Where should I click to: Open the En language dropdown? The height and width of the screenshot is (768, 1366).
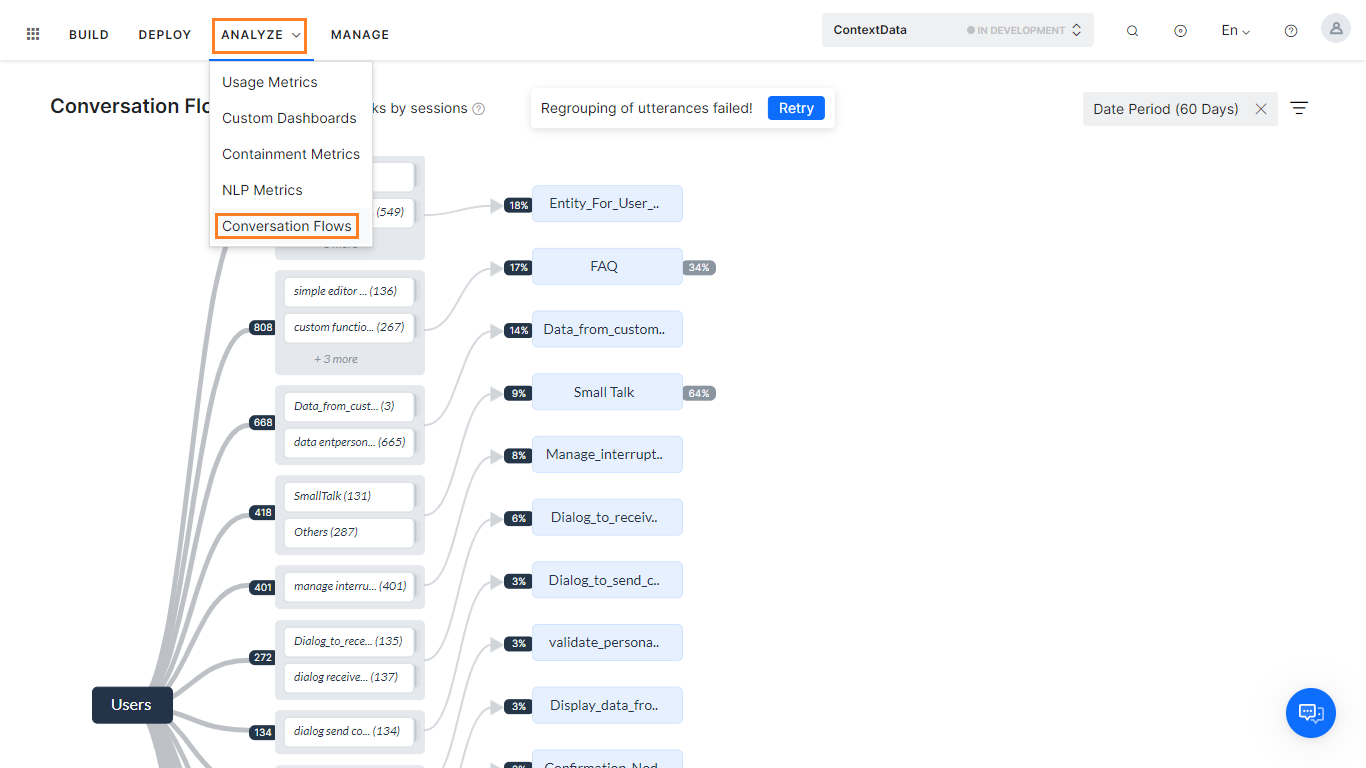[1234, 31]
